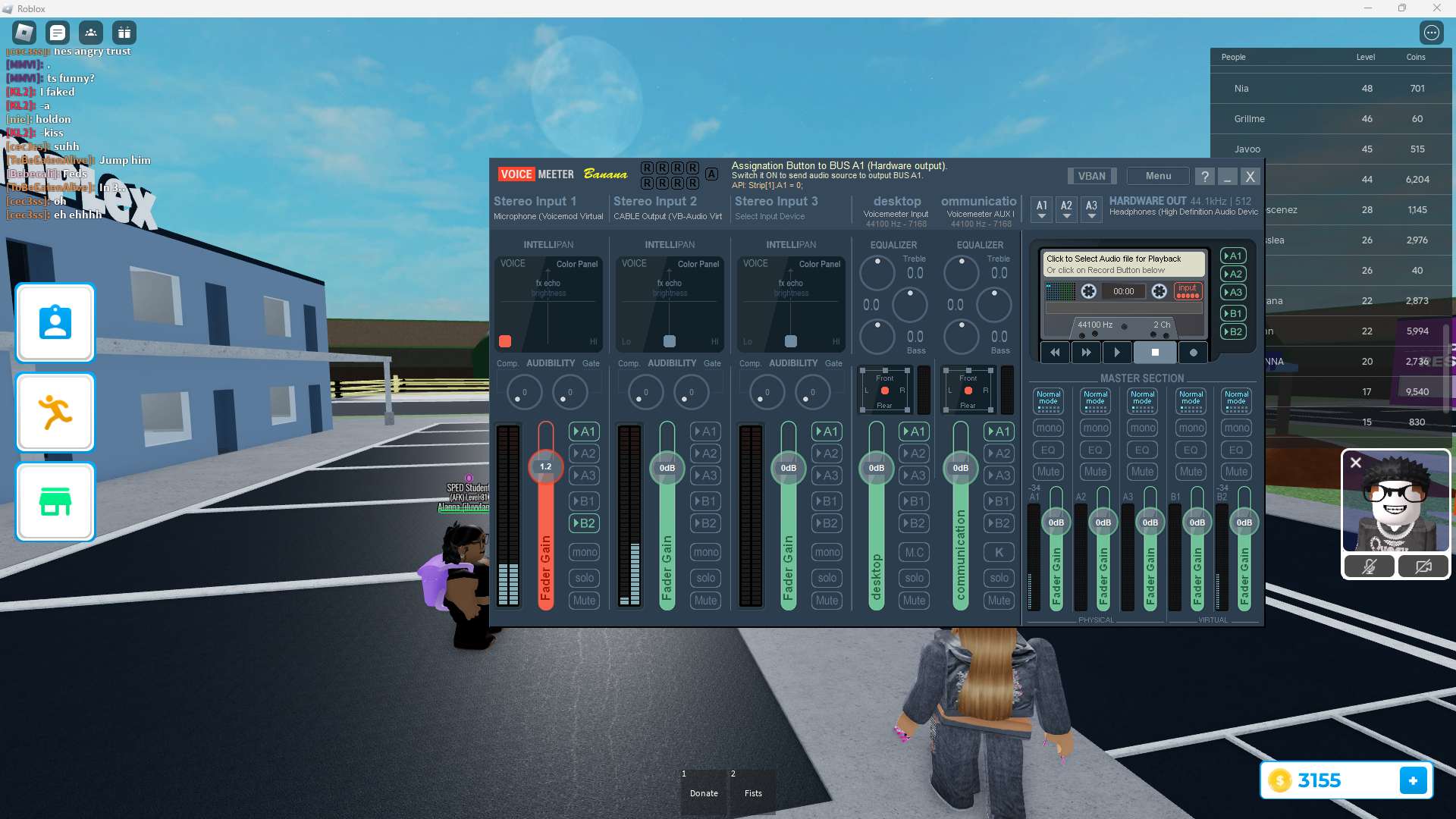Select device for Stereo Input 2
The height and width of the screenshot is (819, 1456).
click(x=668, y=217)
